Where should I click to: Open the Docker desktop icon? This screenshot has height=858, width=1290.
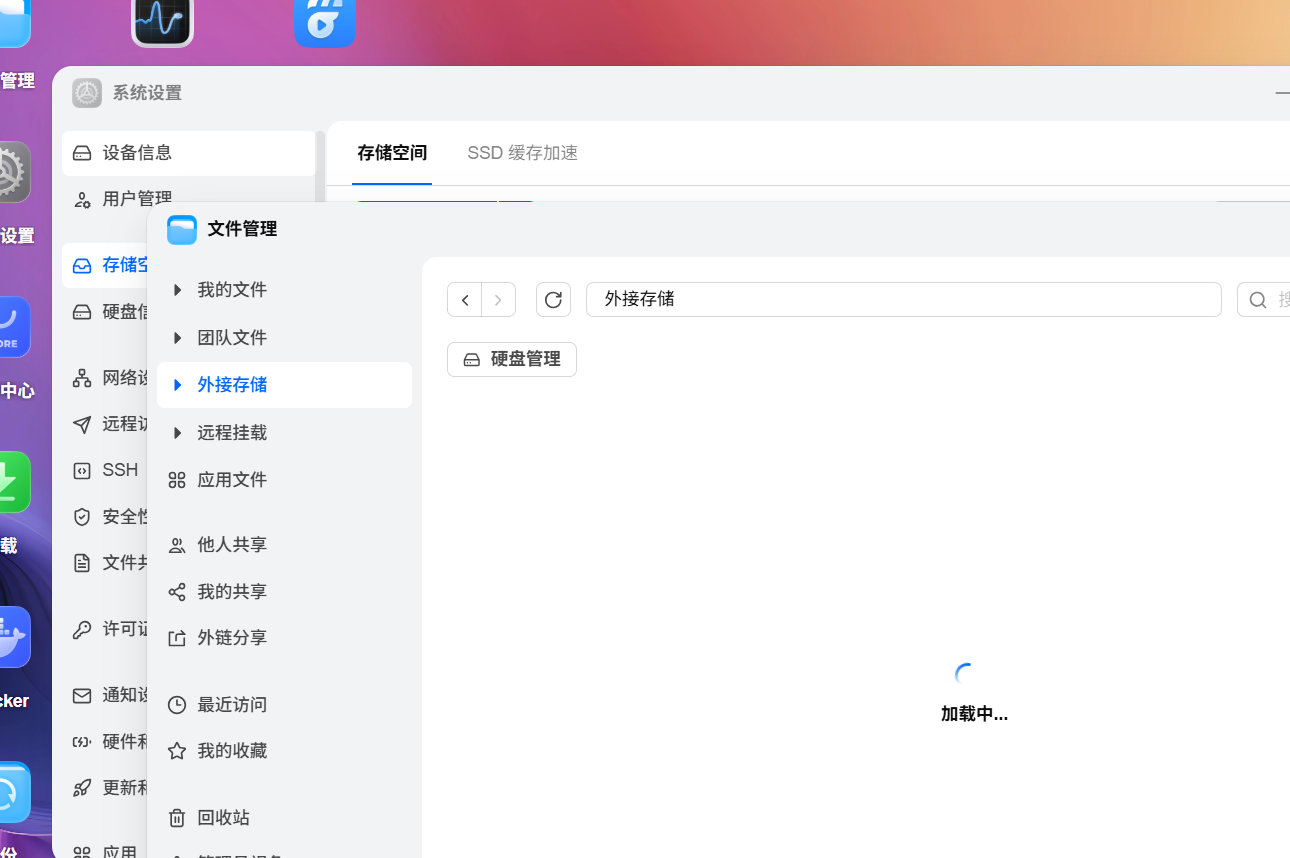pyautogui.click(x=14, y=636)
